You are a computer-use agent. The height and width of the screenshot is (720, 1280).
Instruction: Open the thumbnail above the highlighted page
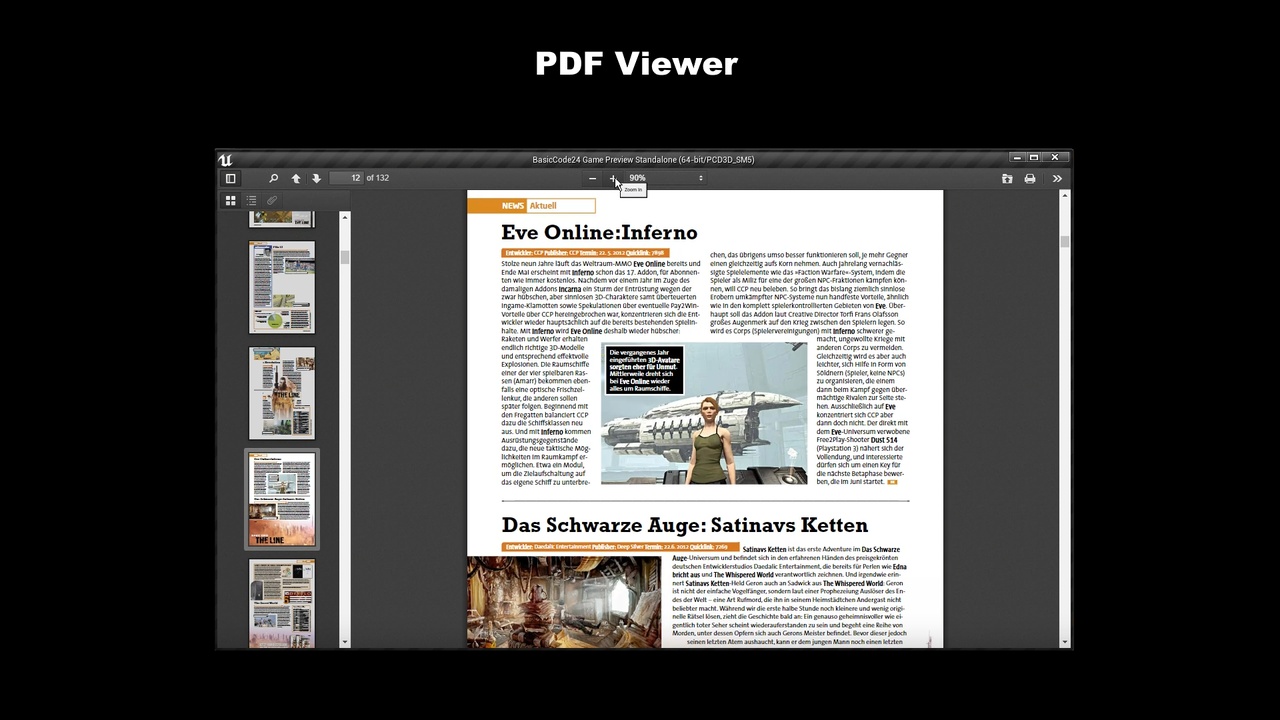pyautogui.click(x=282, y=393)
